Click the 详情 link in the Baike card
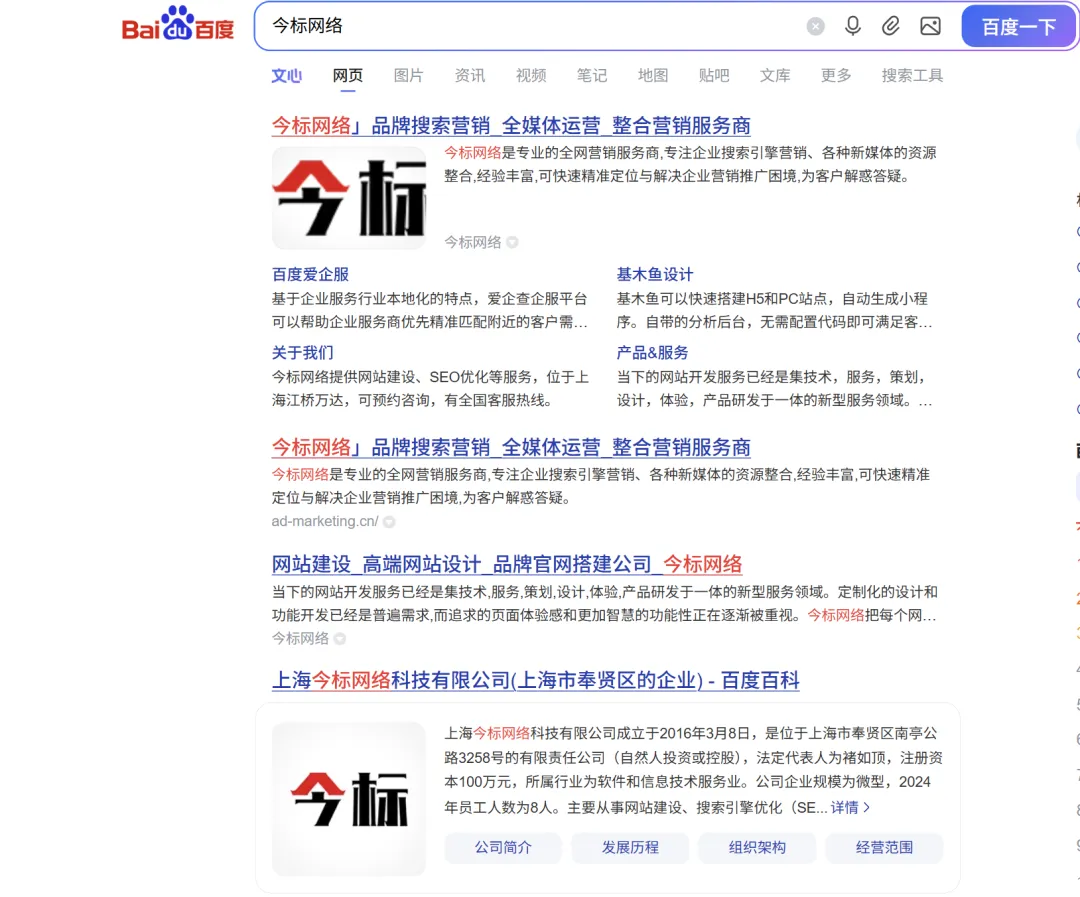The image size is (1080, 897). click(847, 807)
